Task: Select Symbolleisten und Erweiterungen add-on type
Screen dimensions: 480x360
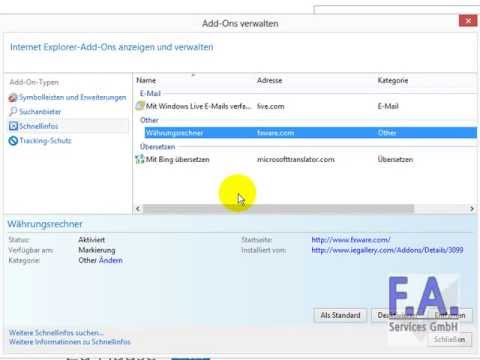Action: [x=72, y=97]
